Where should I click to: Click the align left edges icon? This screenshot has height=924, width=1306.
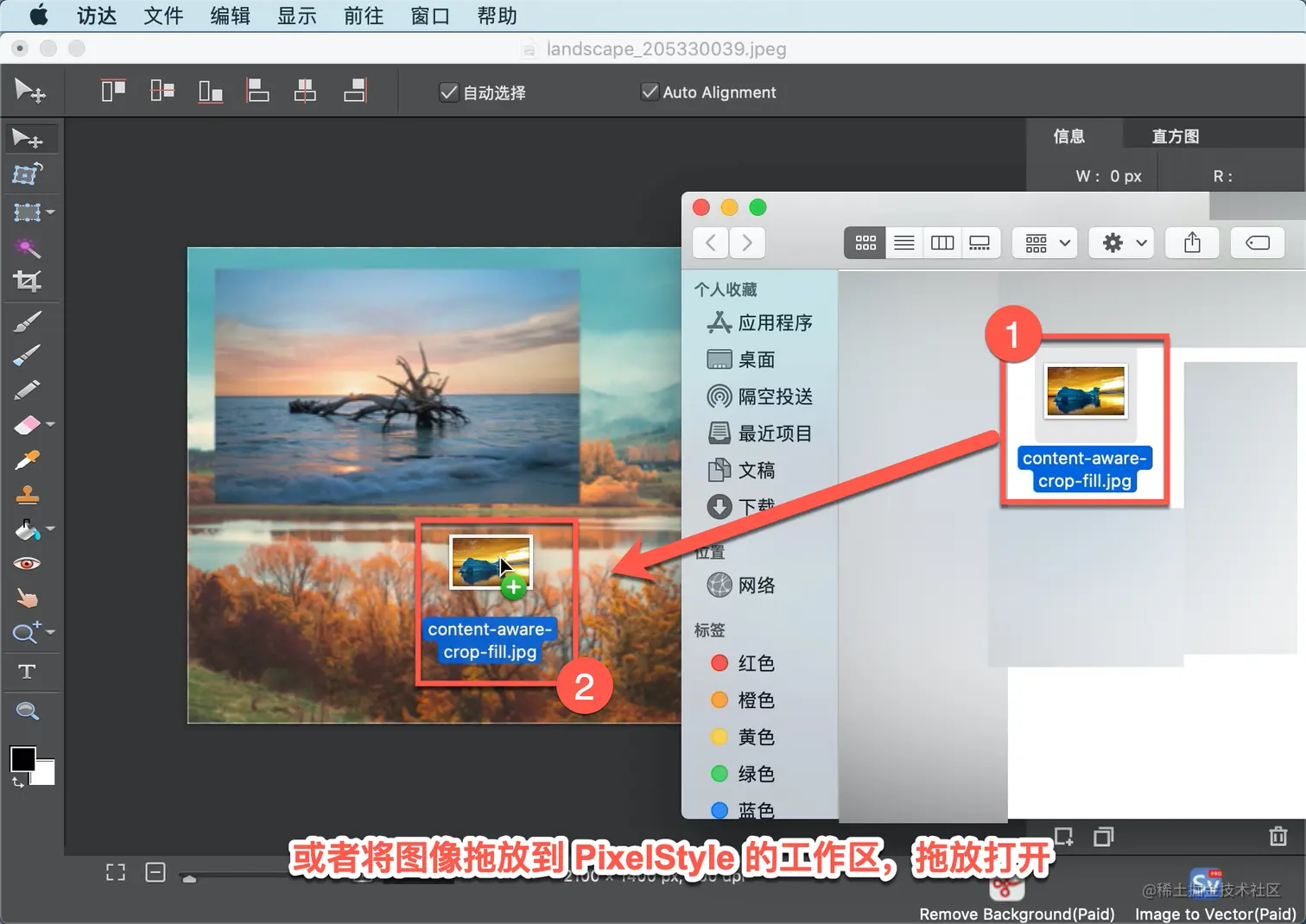point(257,91)
